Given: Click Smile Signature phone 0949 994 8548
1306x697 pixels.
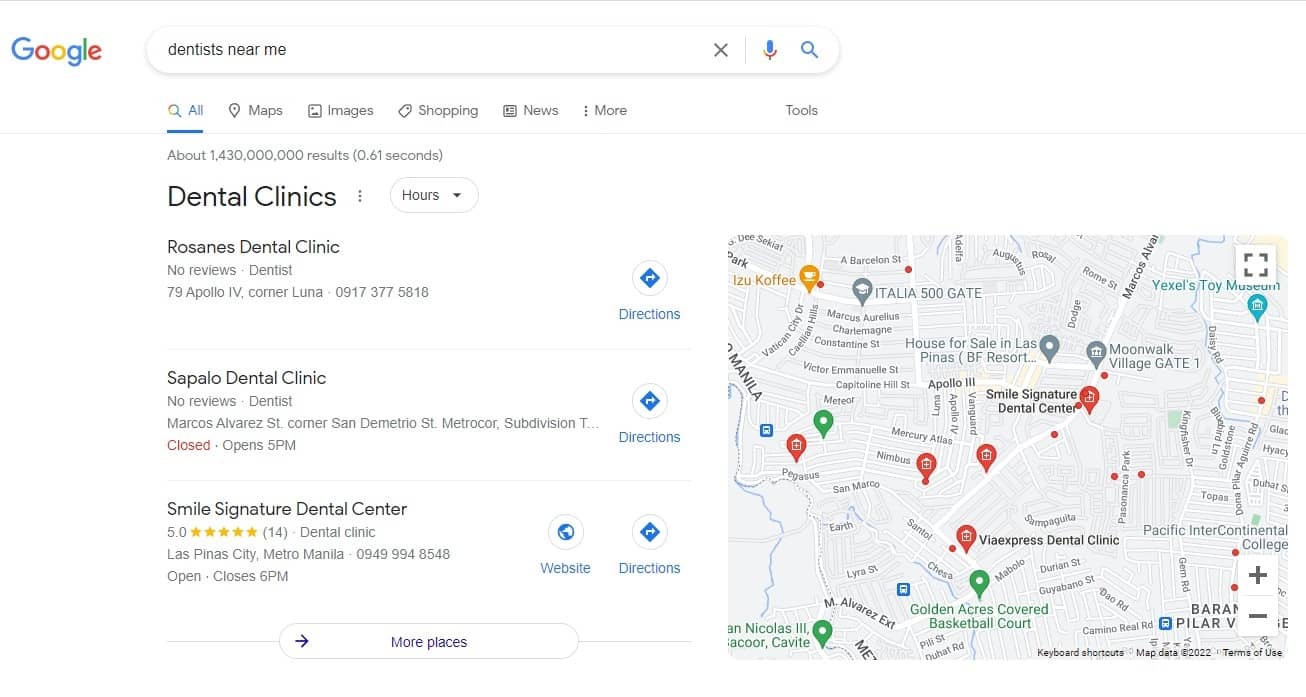Looking at the screenshot, I should [403, 554].
